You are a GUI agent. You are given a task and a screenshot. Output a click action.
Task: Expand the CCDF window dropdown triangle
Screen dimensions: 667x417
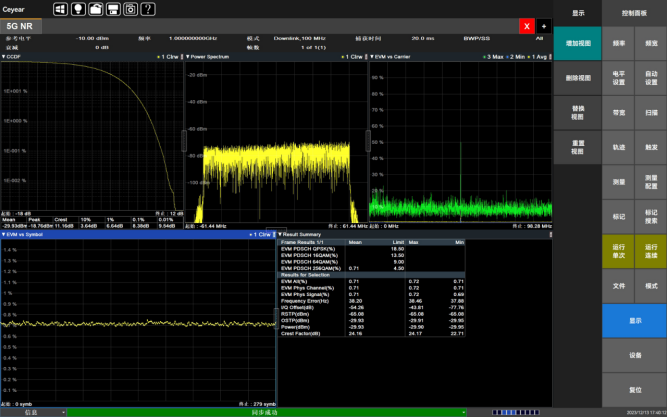(x=4, y=57)
